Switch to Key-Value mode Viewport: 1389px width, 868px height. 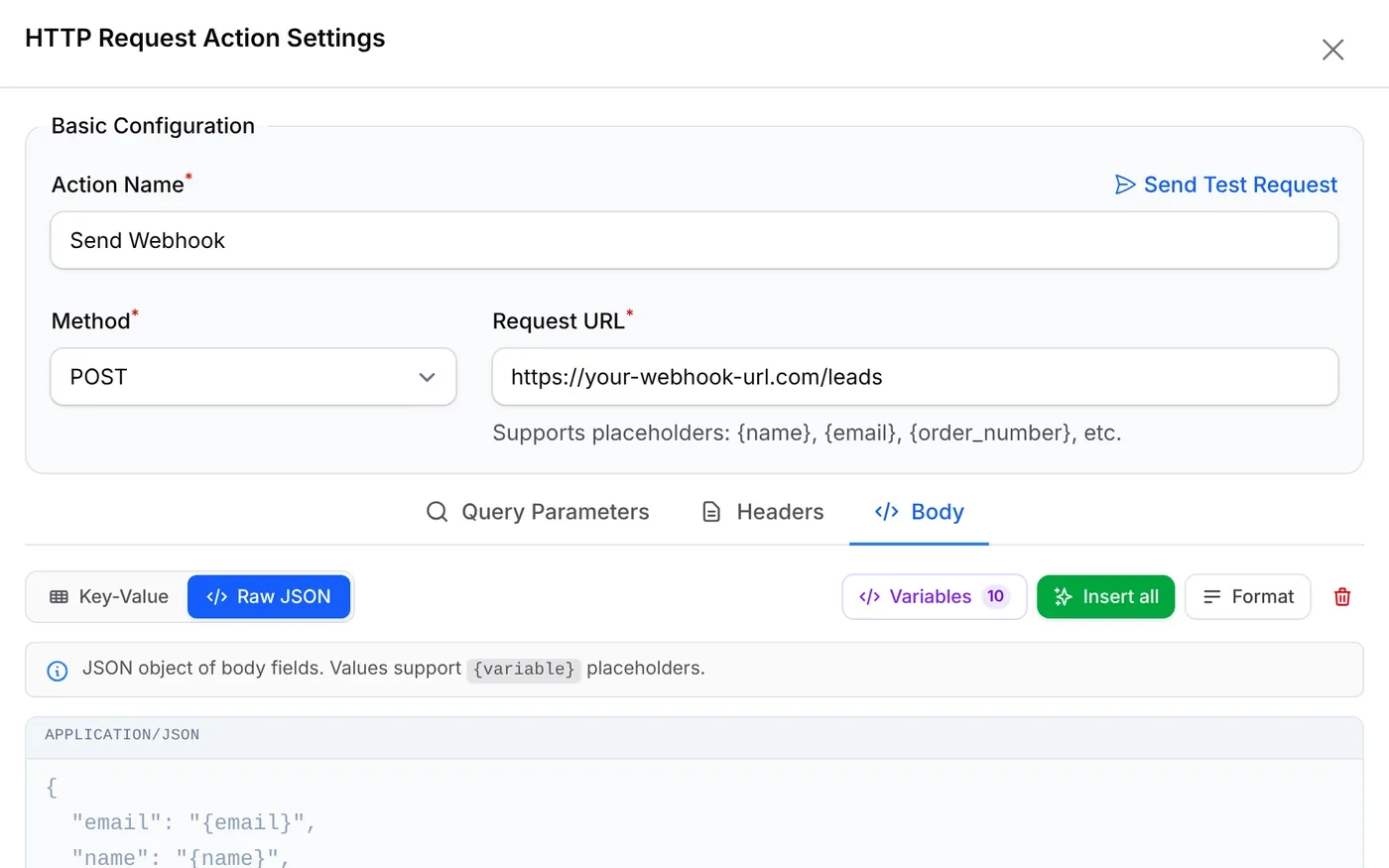point(108,597)
